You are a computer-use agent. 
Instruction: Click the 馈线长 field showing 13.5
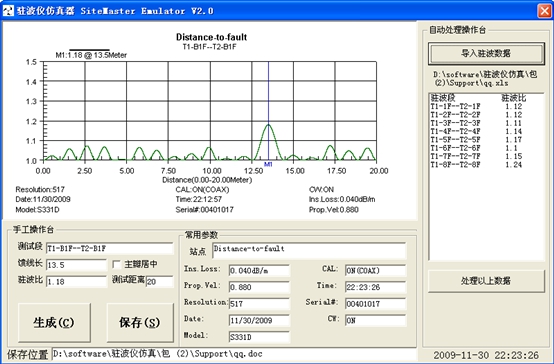click(76, 265)
